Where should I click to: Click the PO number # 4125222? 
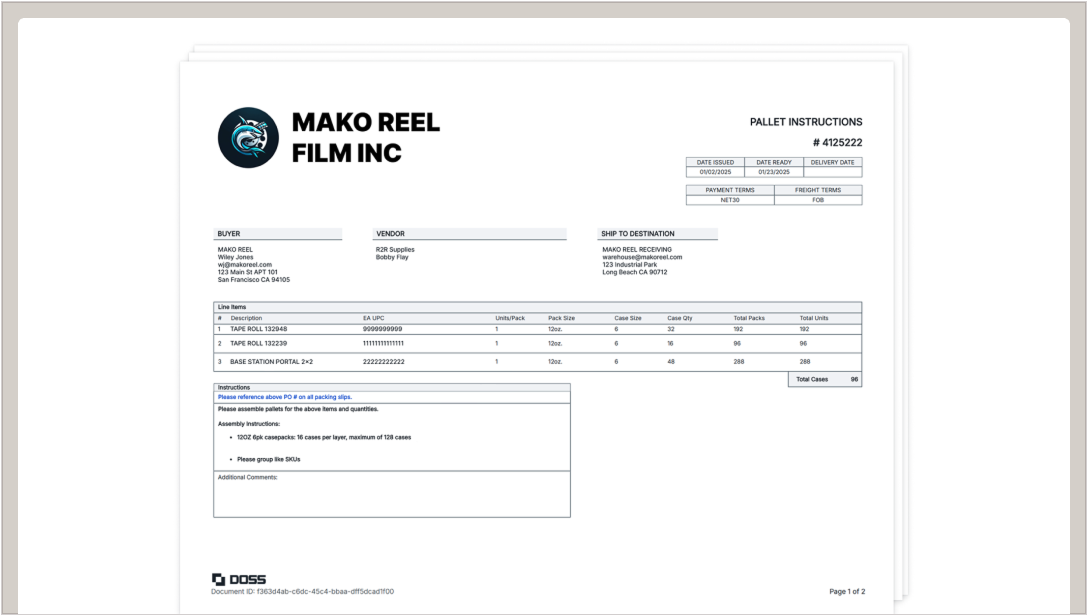pyautogui.click(x=837, y=143)
